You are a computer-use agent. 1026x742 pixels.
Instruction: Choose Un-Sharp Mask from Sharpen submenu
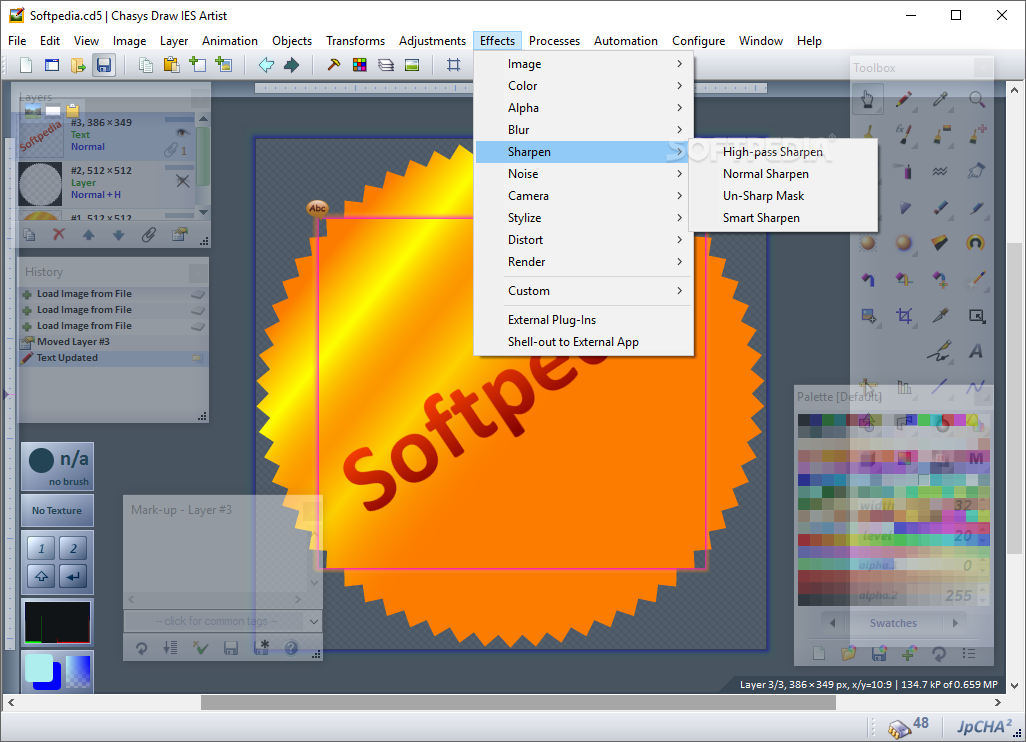pos(783,196)
